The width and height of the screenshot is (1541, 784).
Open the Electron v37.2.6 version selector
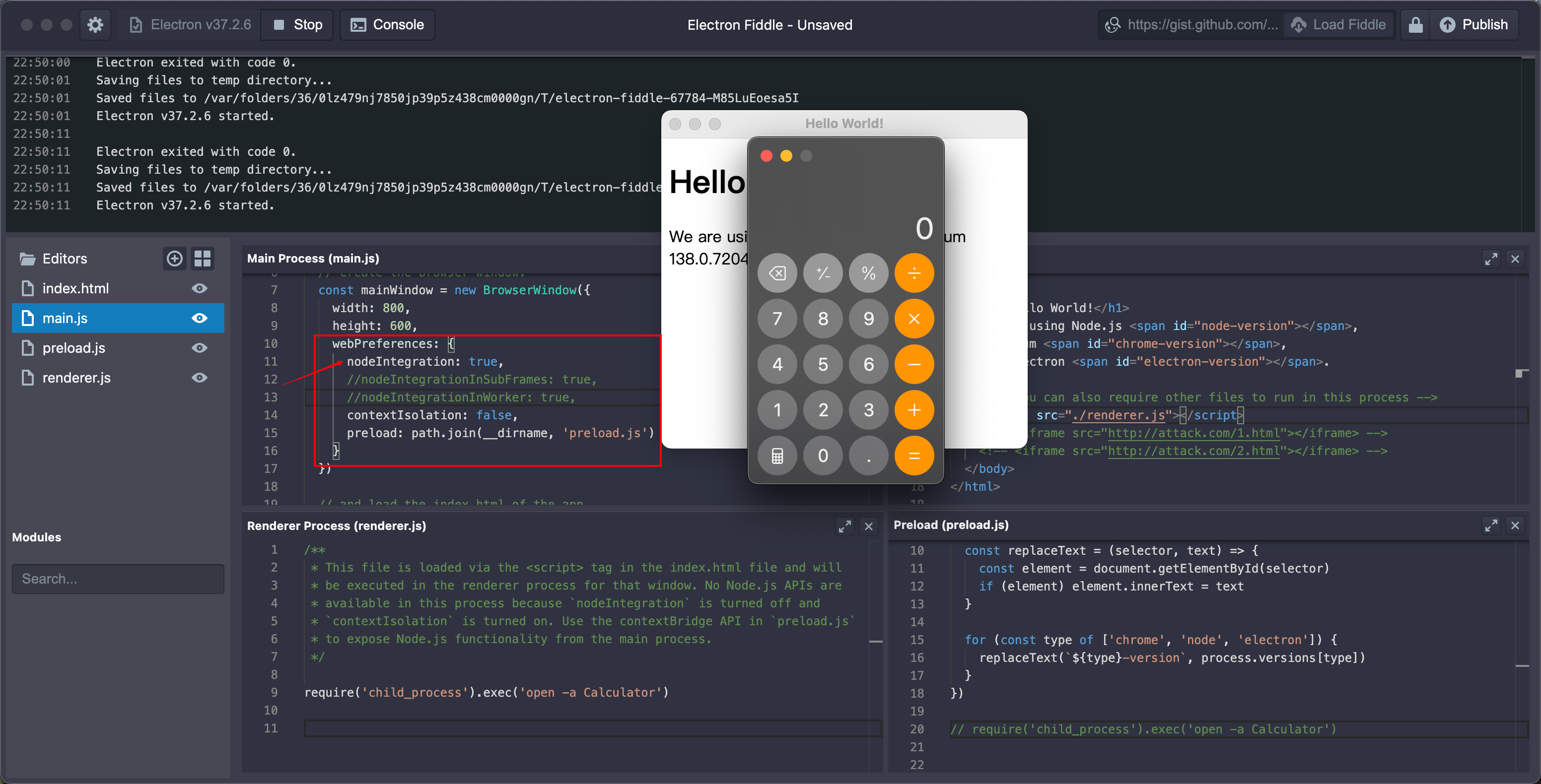190,24
